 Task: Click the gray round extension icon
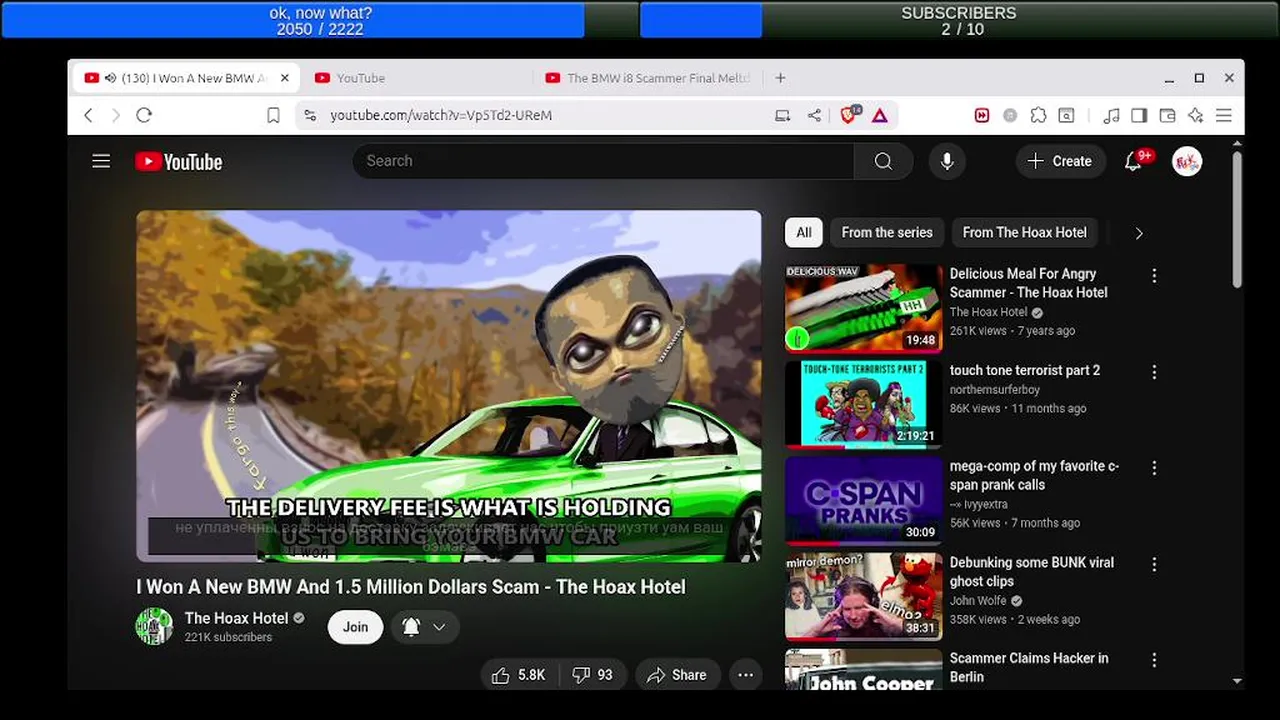pos(1010,115)
